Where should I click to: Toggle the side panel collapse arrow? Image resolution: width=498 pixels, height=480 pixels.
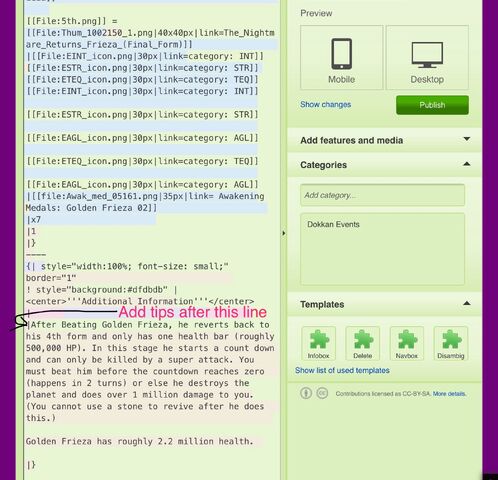click(284, 233)
